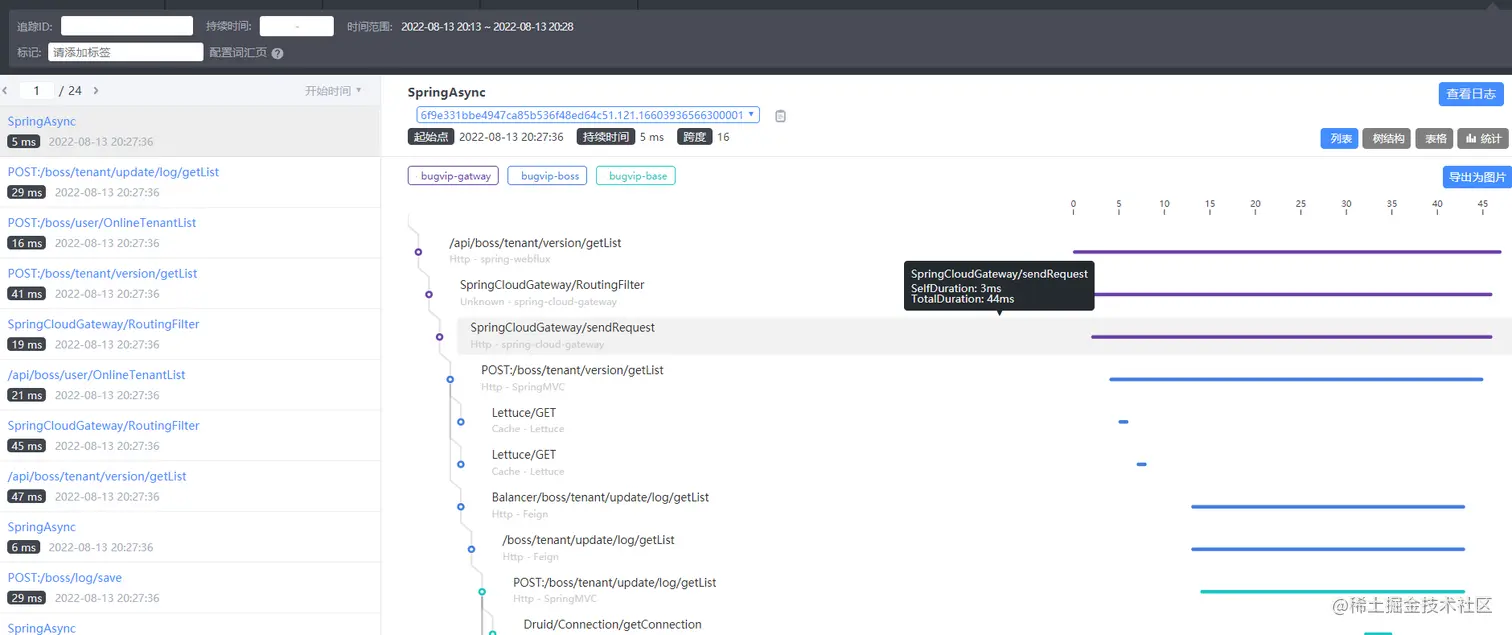Click node circle of POST:/boss/tenant/update/log/getList SpringMVC span
This screenshot has height=635, width=1512.
coord(482,592)
